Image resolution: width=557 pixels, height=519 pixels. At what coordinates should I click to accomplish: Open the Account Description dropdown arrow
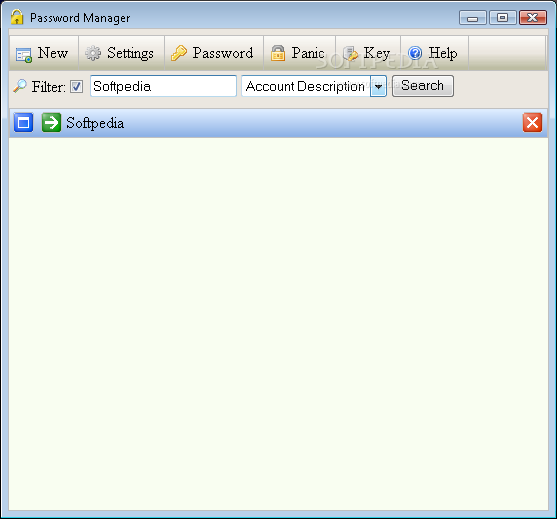pyautogui.click(x=378, y=86)
